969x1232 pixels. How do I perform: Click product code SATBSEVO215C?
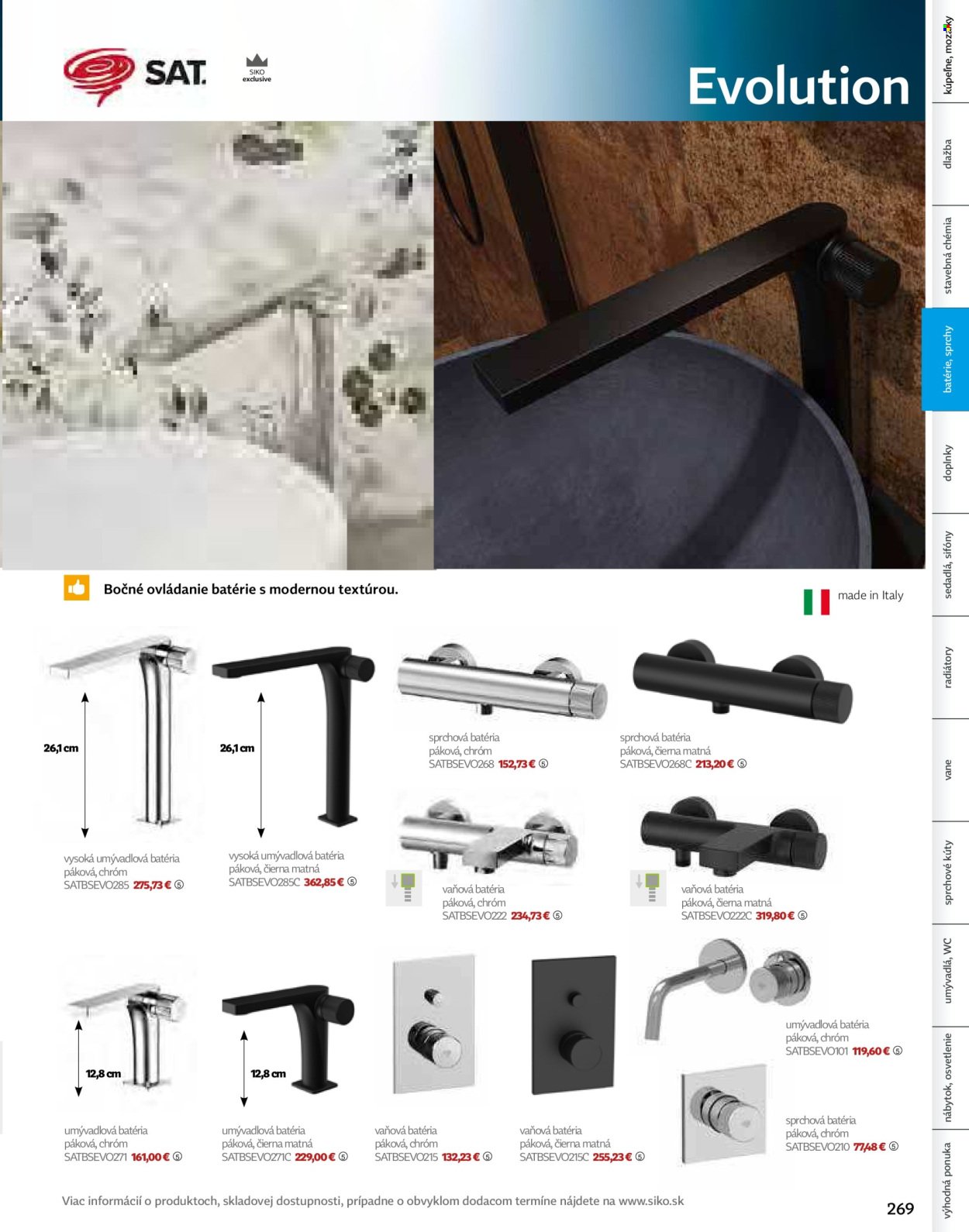coord(553,1157)
